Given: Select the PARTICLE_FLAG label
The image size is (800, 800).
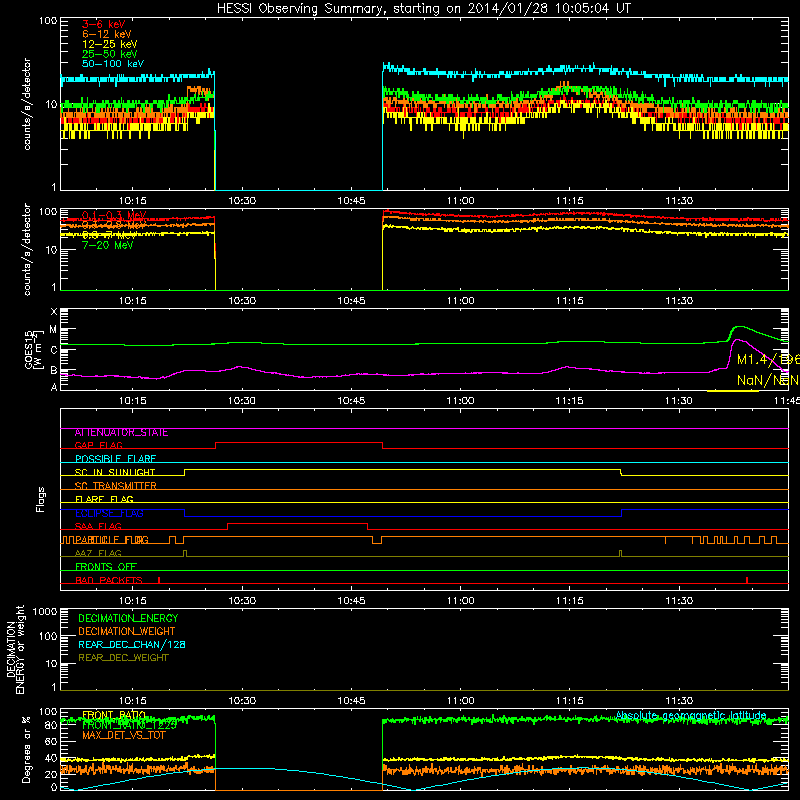Looking at the screenshot, I should coord(112,540).
